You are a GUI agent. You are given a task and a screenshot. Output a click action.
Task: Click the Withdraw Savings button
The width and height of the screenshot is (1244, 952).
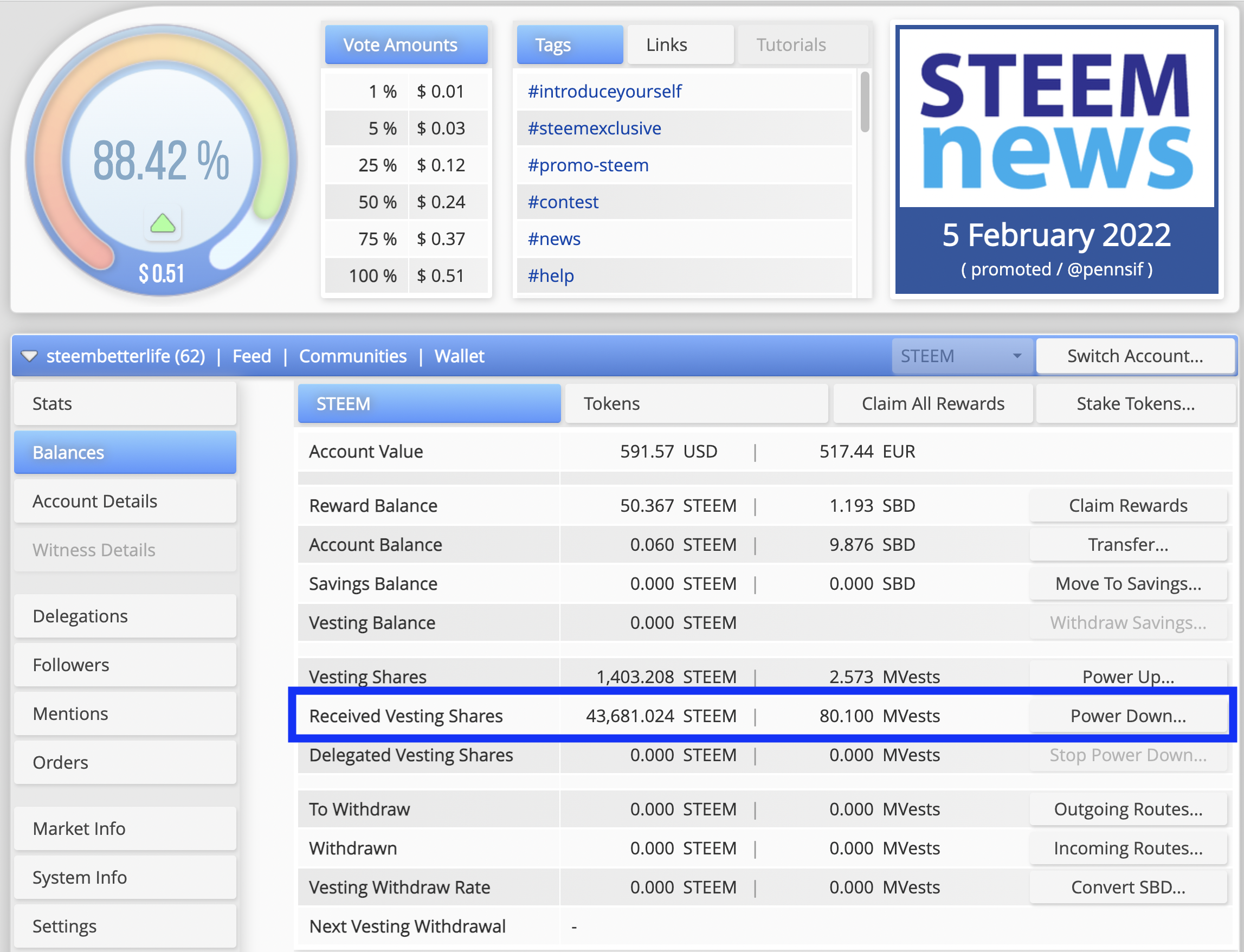pos(1128,623)
